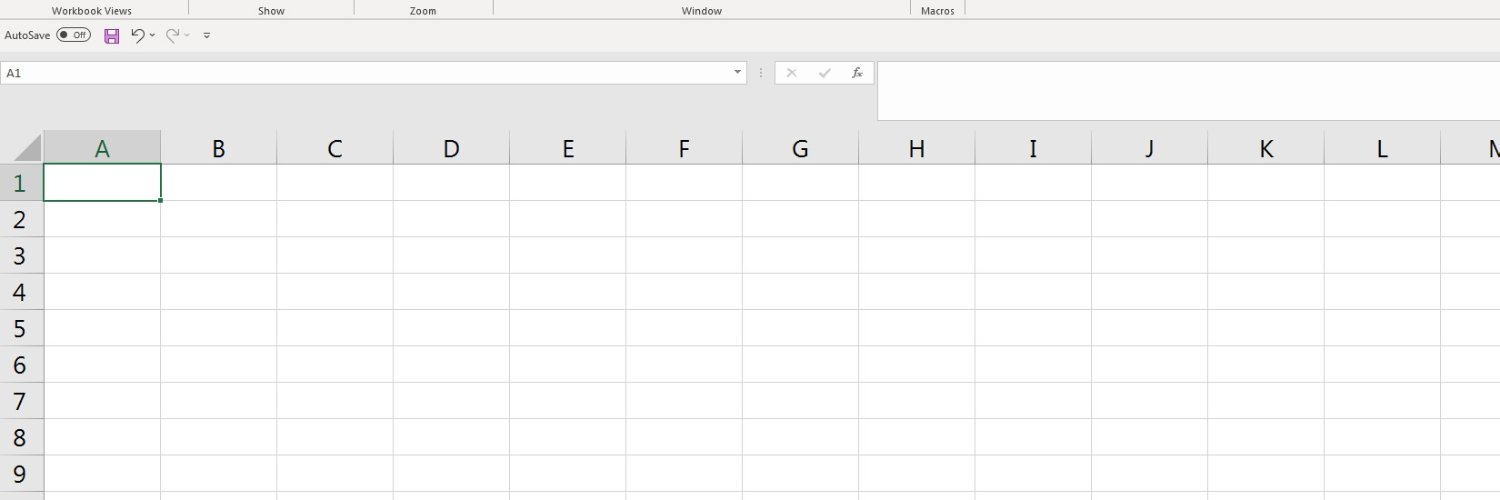1500x500 pixels.
Task: Select column D by its header
Action: coord(451,149)
